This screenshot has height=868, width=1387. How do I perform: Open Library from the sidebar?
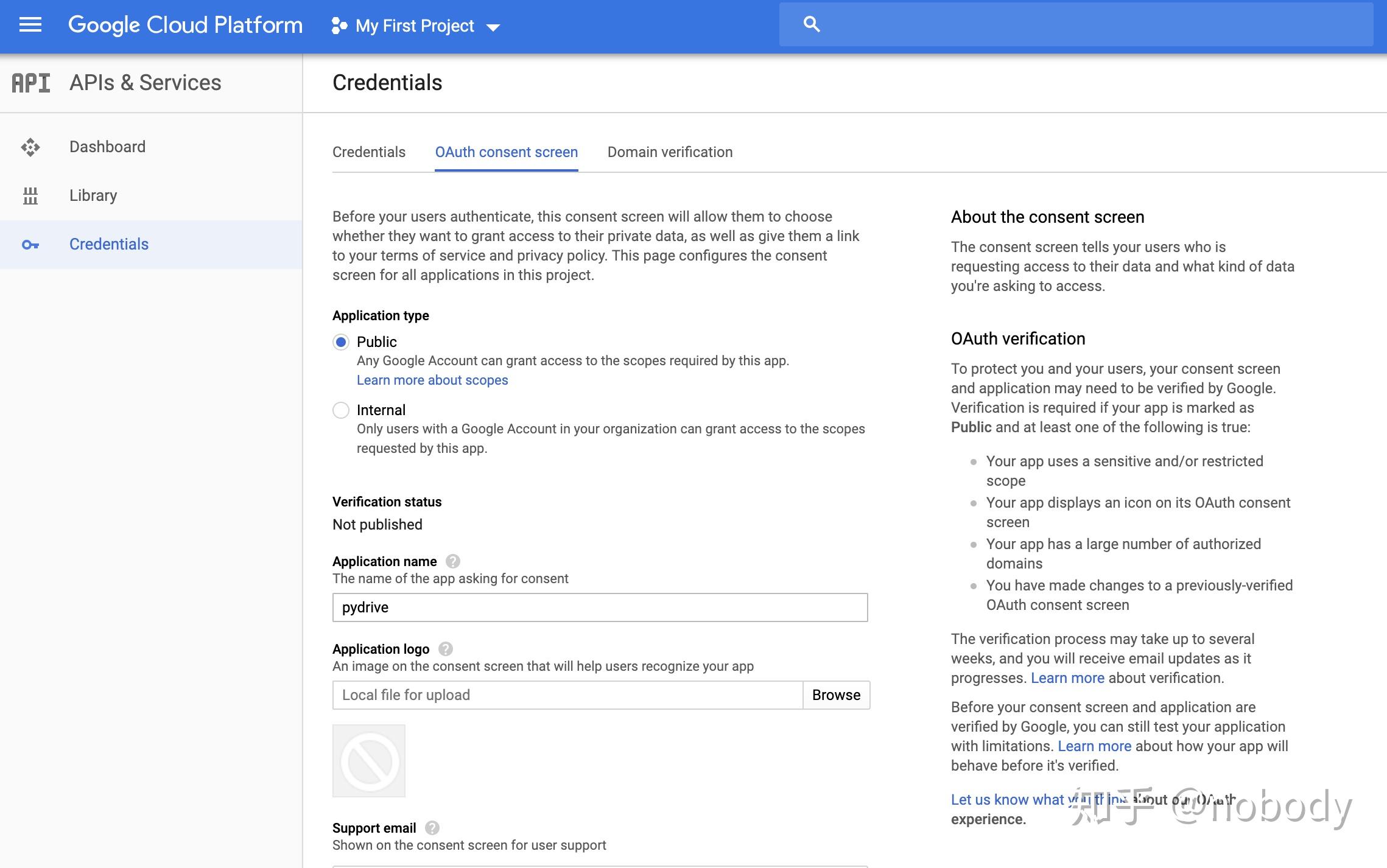[x=93, y=195]
